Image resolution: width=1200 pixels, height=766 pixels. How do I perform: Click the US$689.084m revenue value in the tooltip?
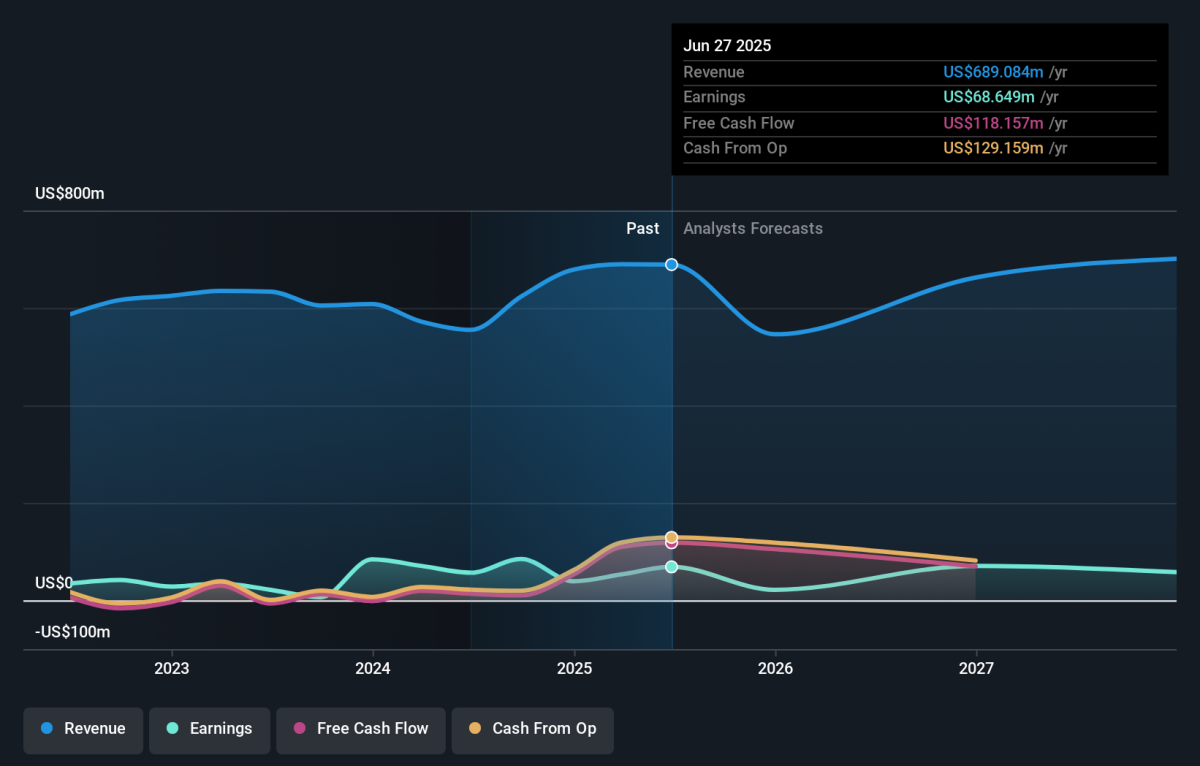click(993, 72)
